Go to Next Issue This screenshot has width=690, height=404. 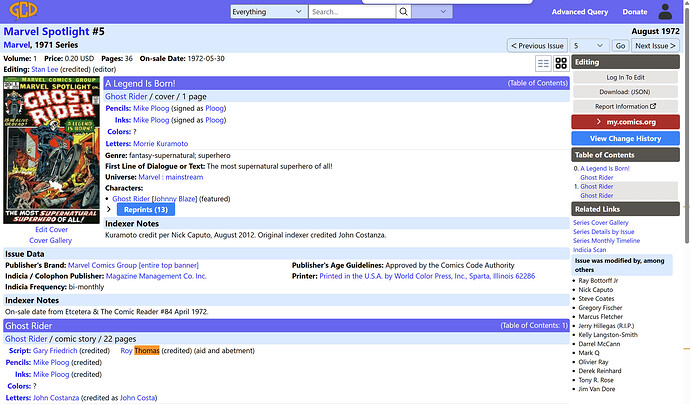(655, 46)
